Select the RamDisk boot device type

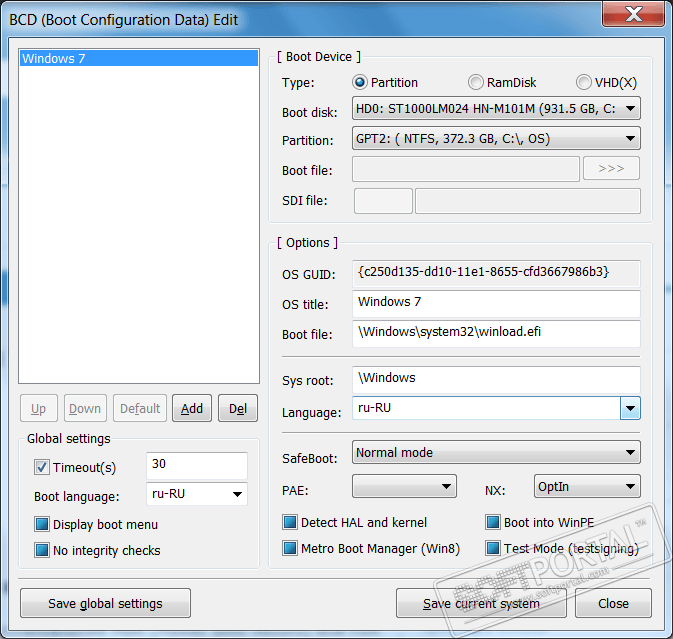[x=476, y=82]
